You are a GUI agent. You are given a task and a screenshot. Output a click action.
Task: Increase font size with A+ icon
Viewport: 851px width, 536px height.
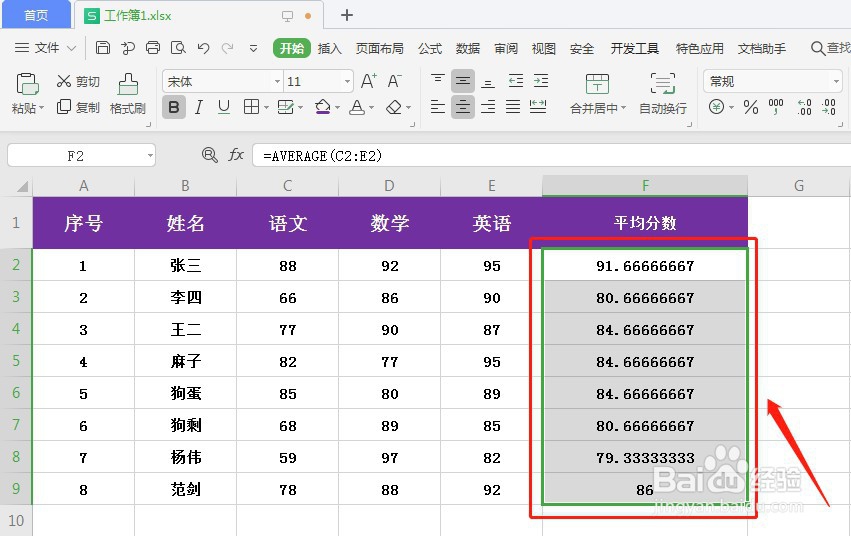coord(369,81)
